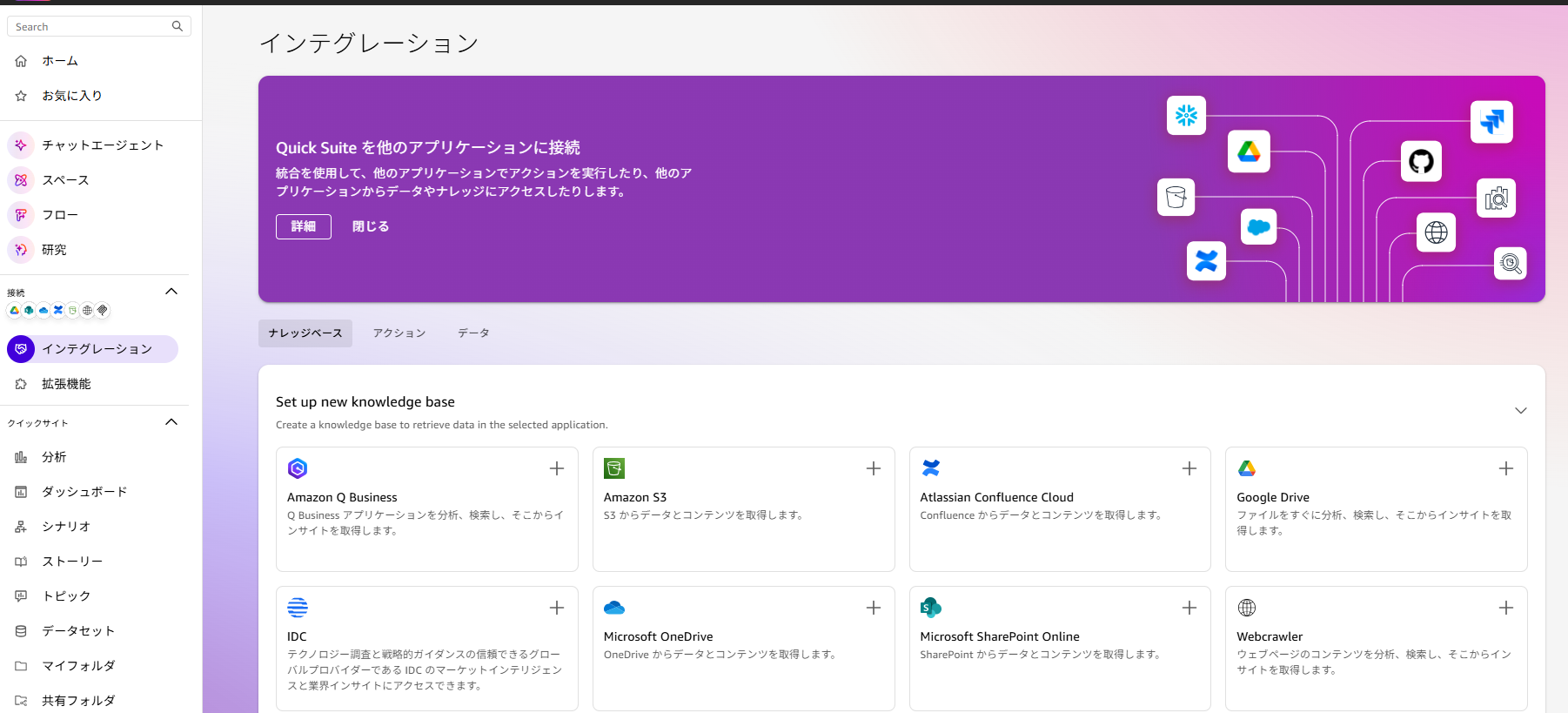The image size is (1568, 713).
Task: Open 共有フォルダ in sidebar
Action: (x=78, y=701)
